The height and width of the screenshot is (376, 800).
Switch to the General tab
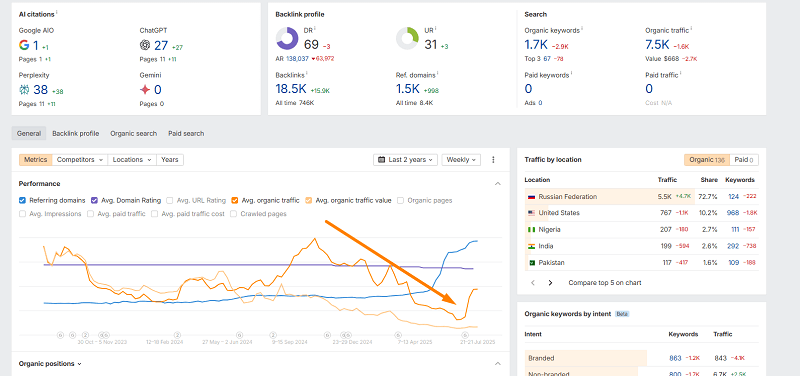[29, 134]
